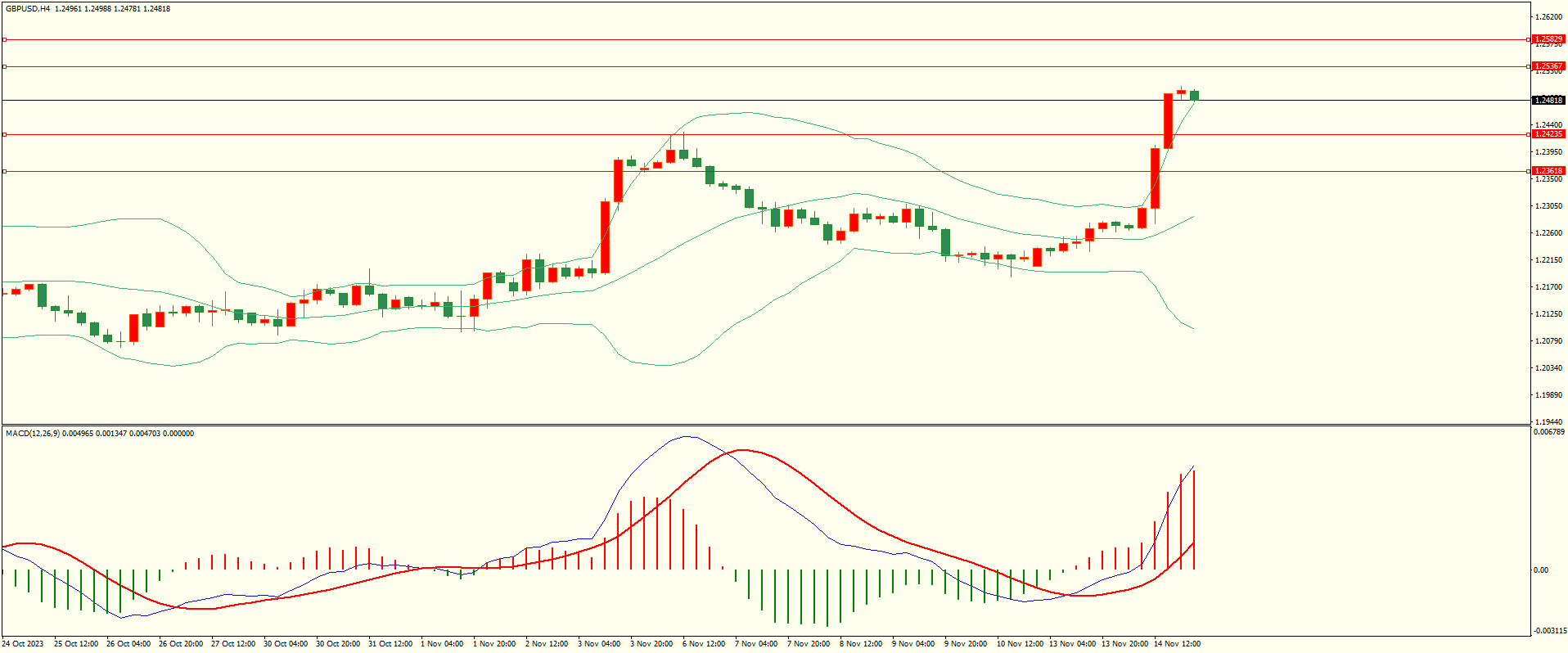Click the red 1.25829 price tag
Screen dimensions: 1568x653
tap(1548, 39)
